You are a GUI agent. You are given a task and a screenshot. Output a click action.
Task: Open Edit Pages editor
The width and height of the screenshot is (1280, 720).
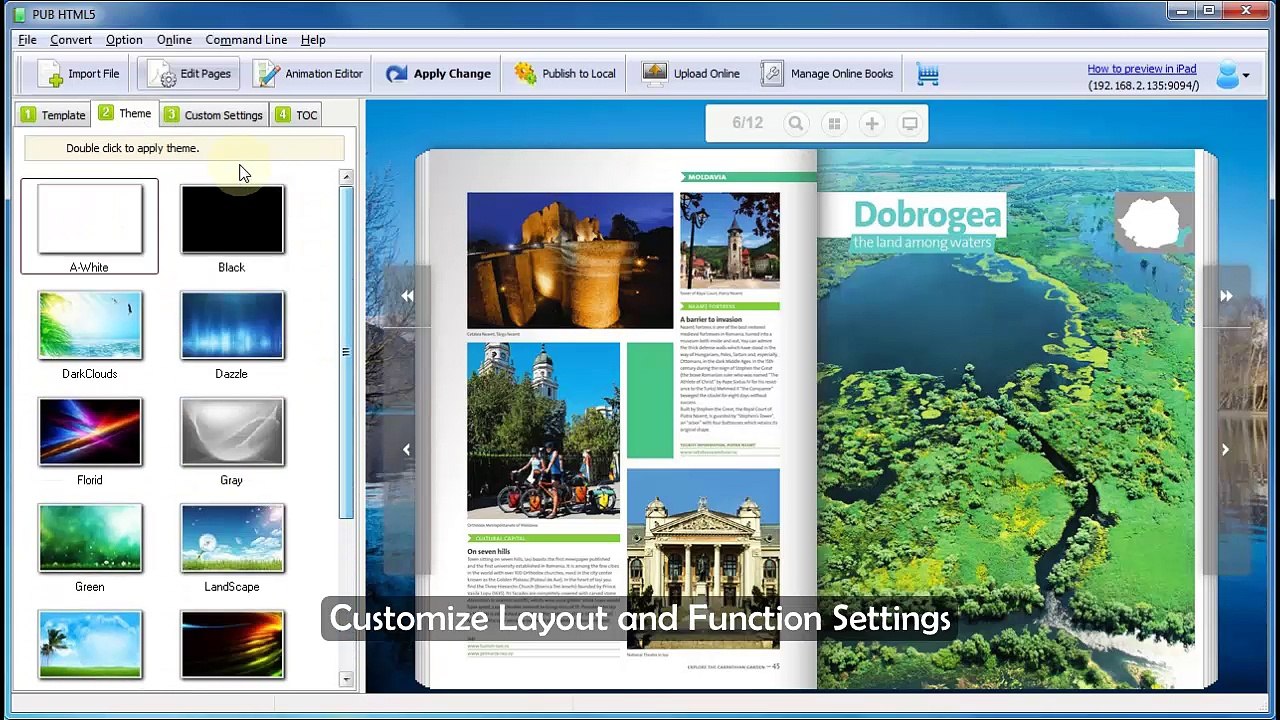[x=189, y=74]
